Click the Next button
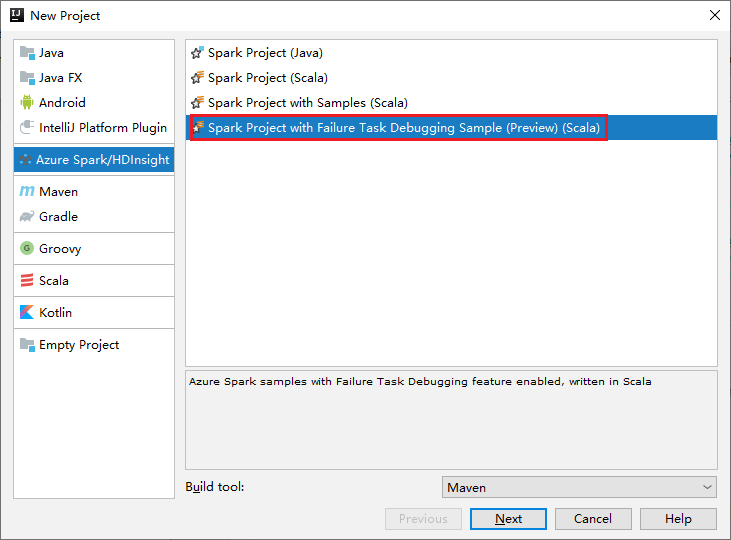This screenshot has height=540, width=731. [508, 519]
